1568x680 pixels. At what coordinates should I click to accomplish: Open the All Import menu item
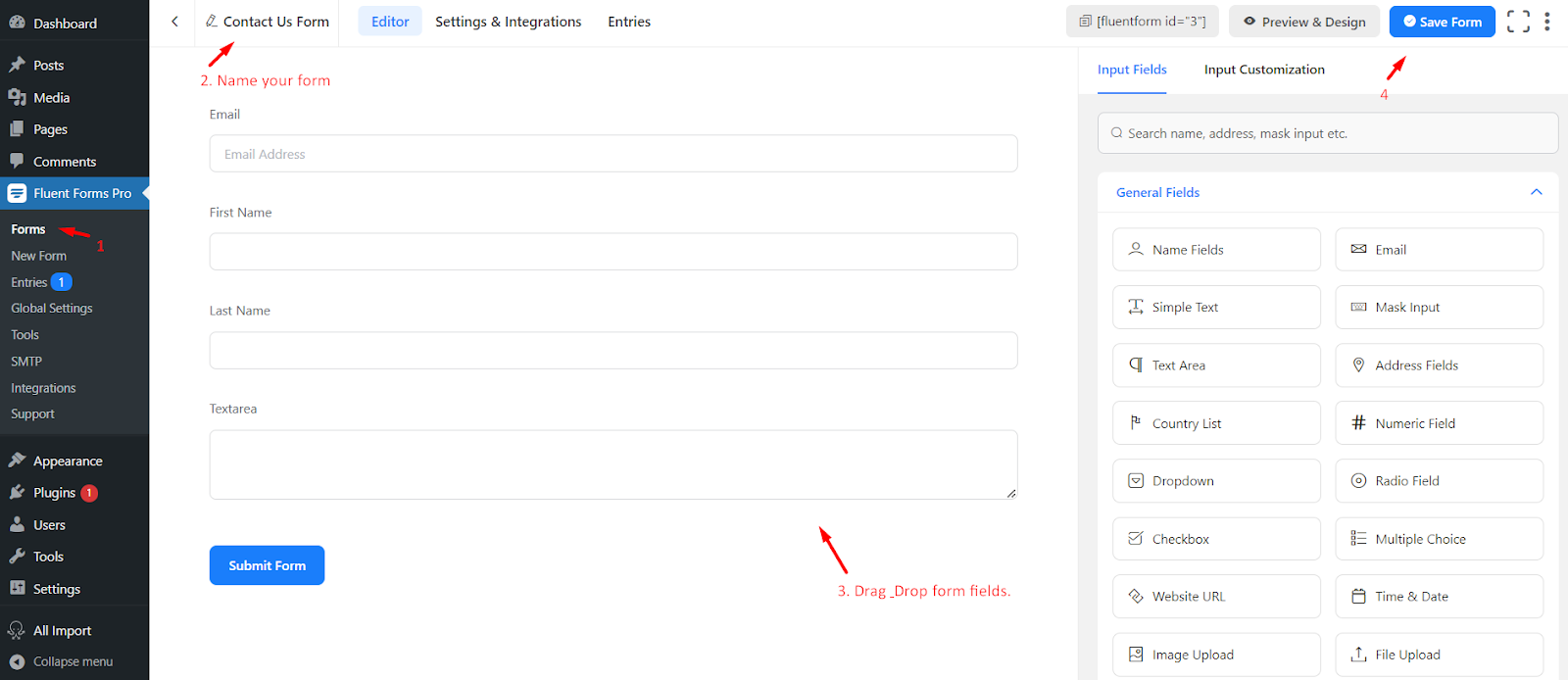coord(74,630)
